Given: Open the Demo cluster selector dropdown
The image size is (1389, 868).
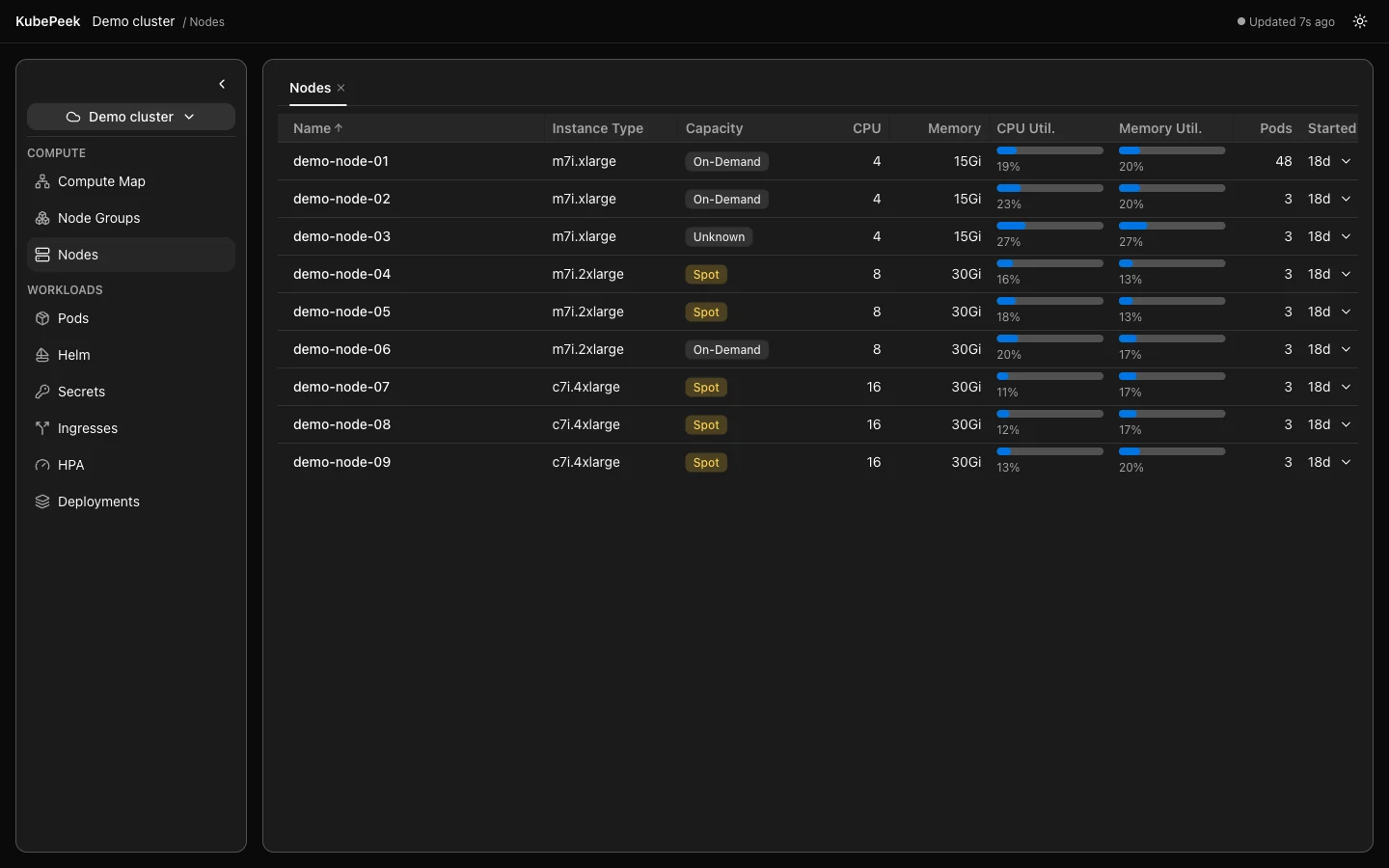Looking at the screenshot, I should 131,117.
